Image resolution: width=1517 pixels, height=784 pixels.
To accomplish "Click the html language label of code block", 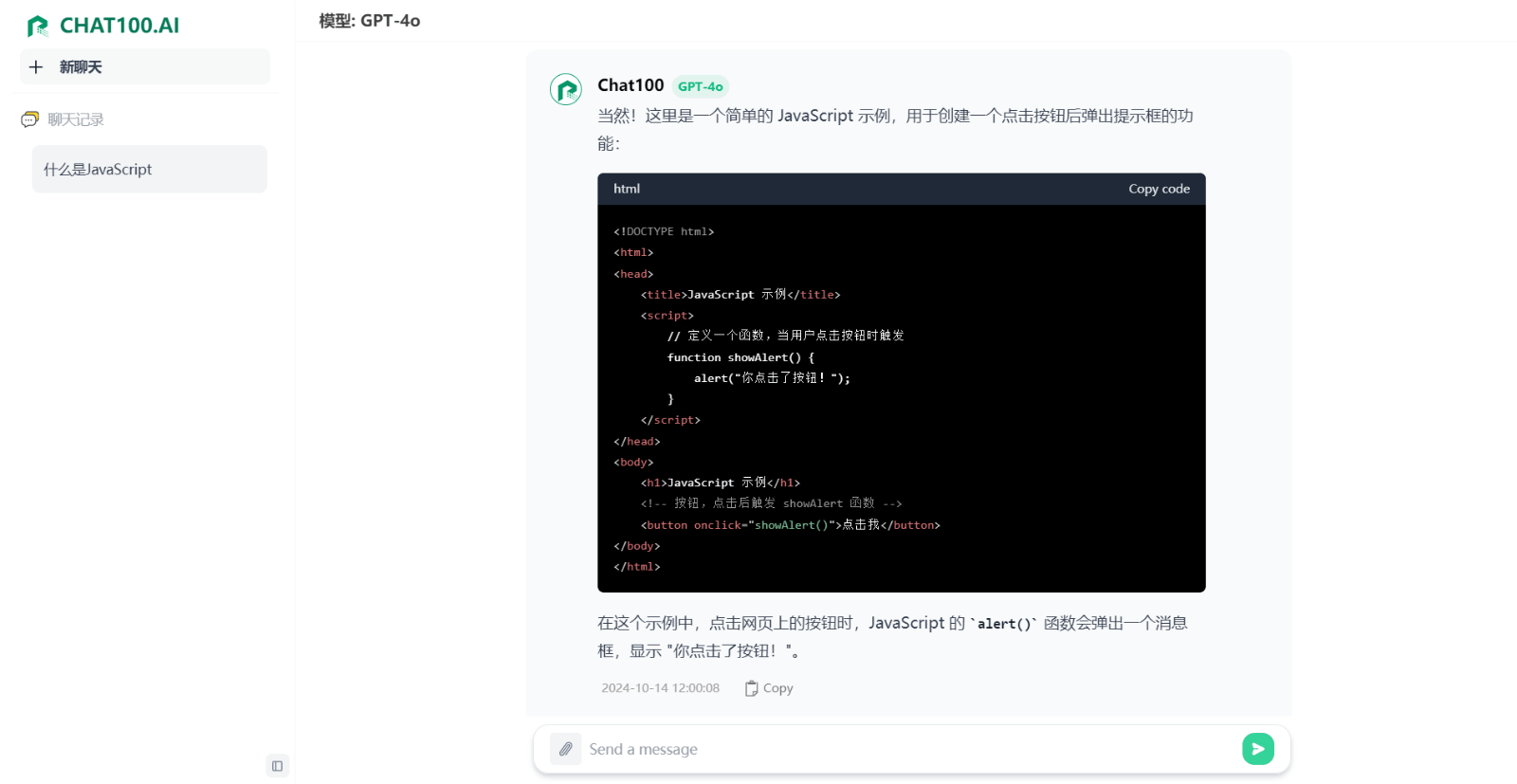I will (627, 189).
